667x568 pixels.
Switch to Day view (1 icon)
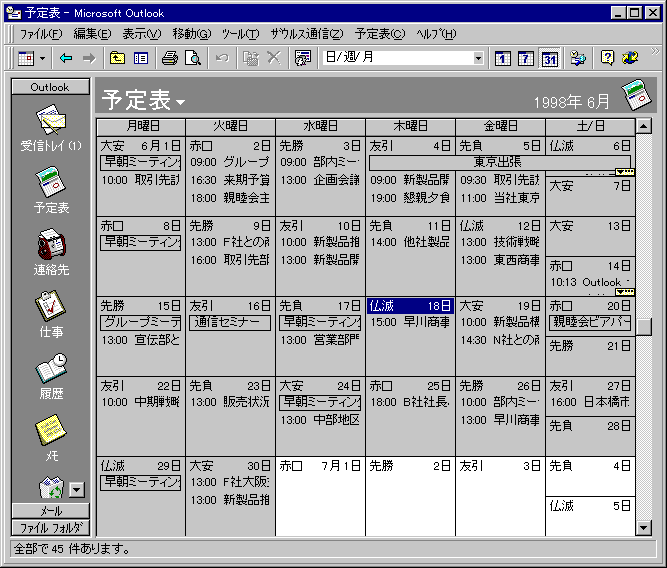click(x=502, y=58)
